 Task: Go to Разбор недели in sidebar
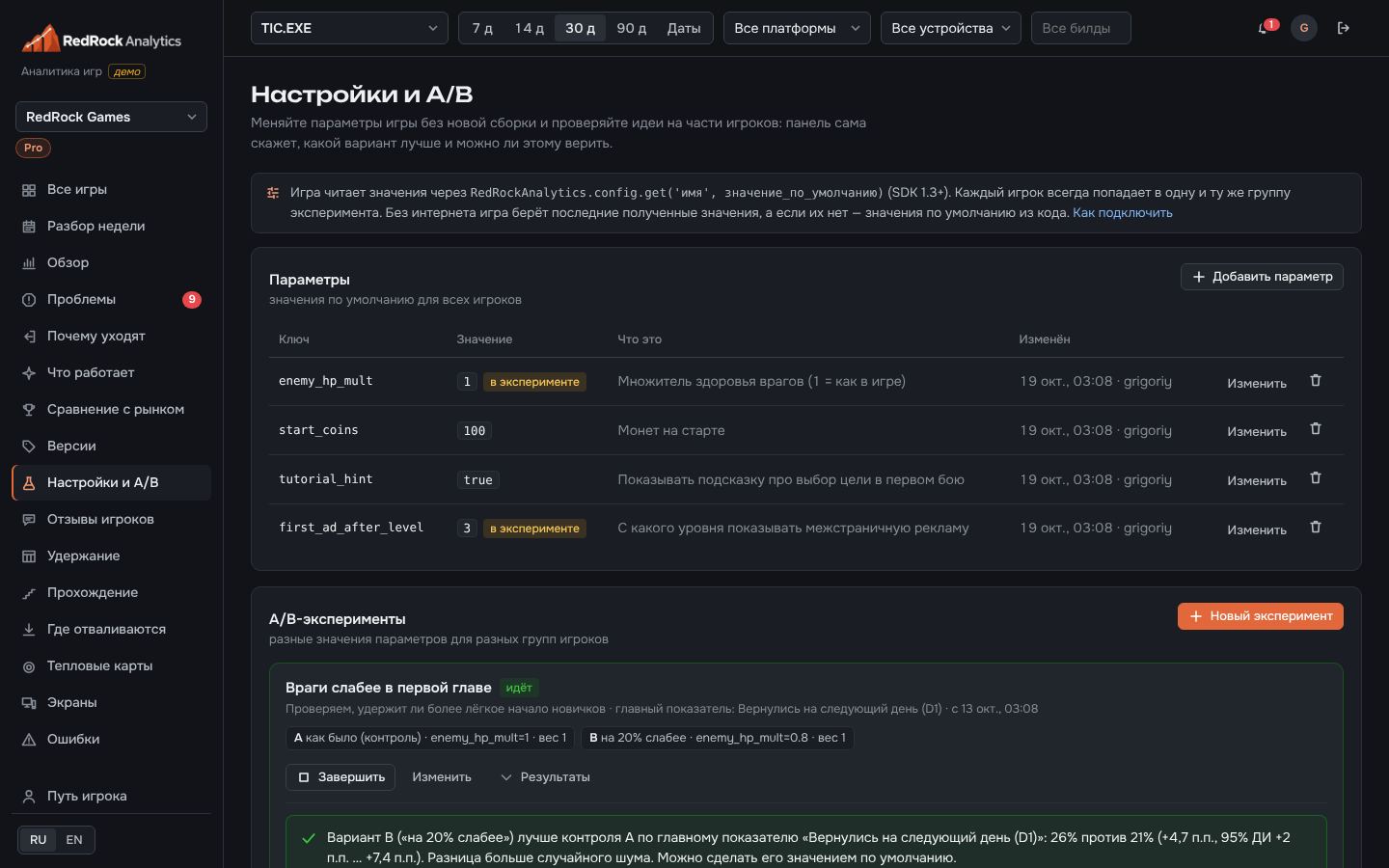click(x=111, y=227)
